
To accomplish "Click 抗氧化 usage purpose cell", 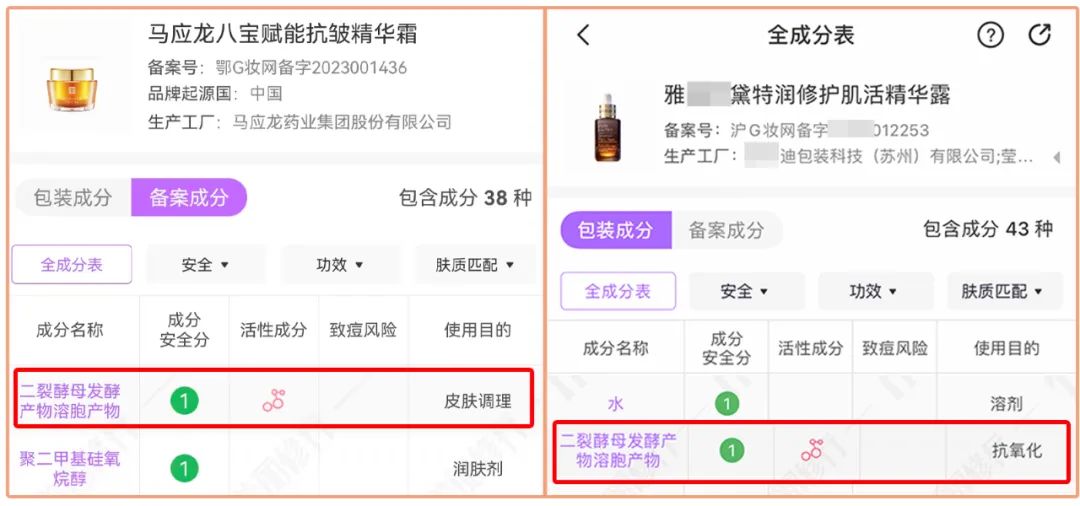I will [1017, 451].
